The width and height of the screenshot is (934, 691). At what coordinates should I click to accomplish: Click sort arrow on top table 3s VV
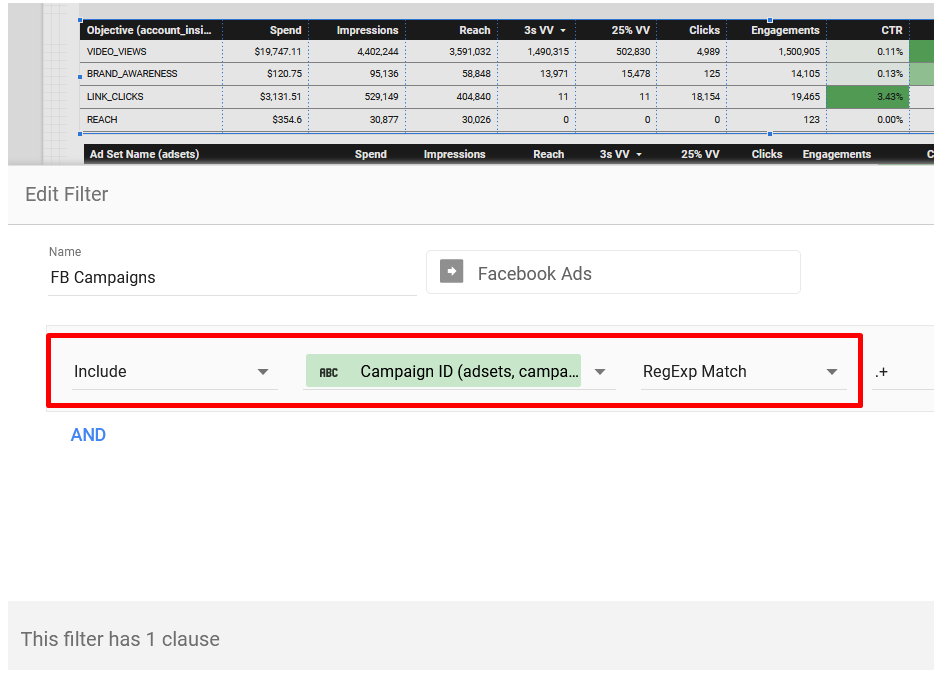coord(563,31)
